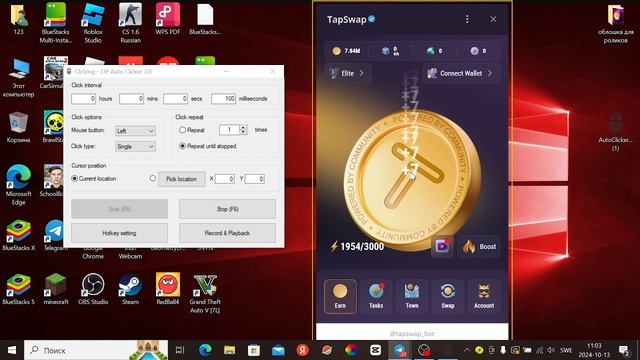Click the Y coordinate field

click(255, 179)
